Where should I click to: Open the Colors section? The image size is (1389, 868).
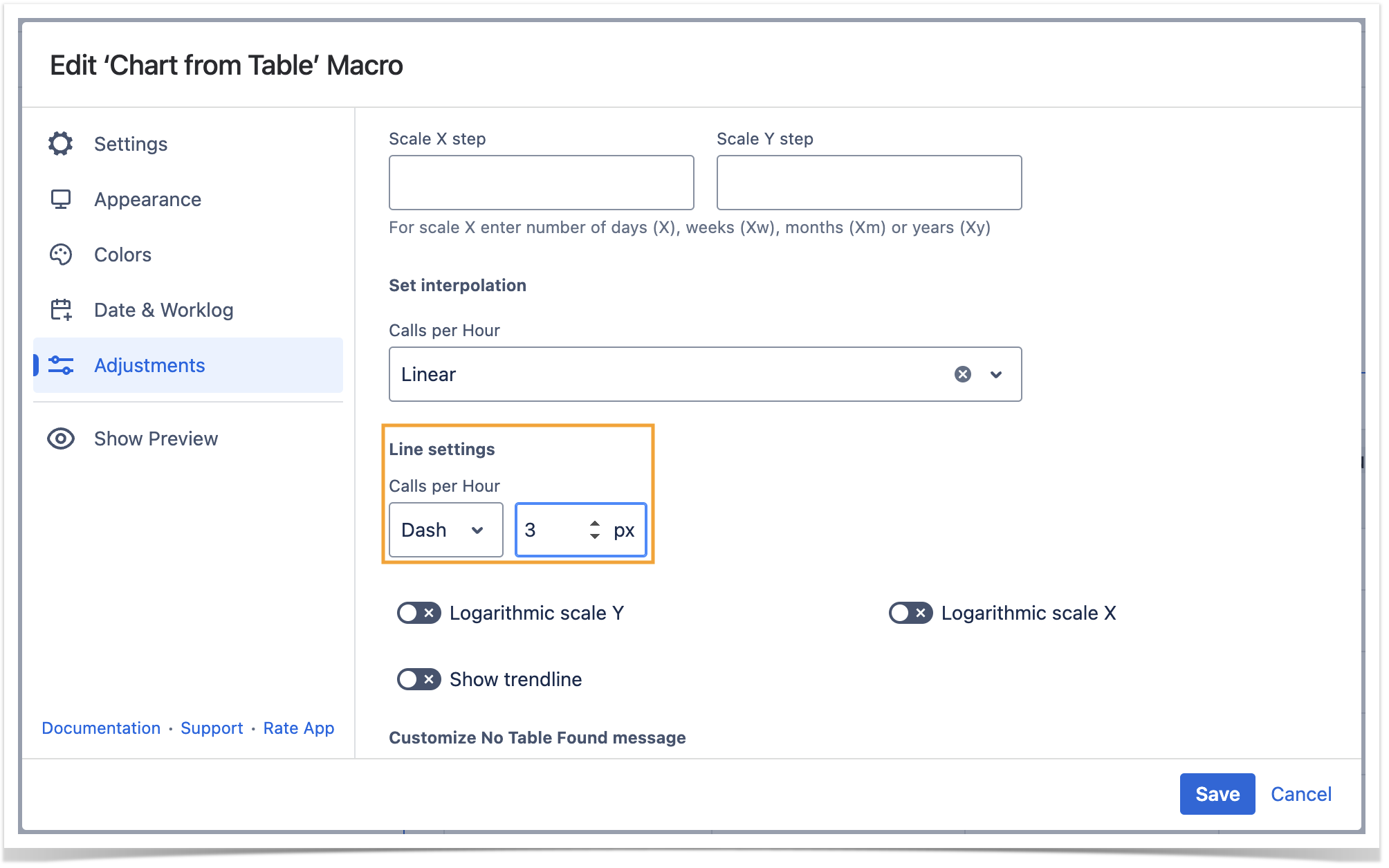122,255
